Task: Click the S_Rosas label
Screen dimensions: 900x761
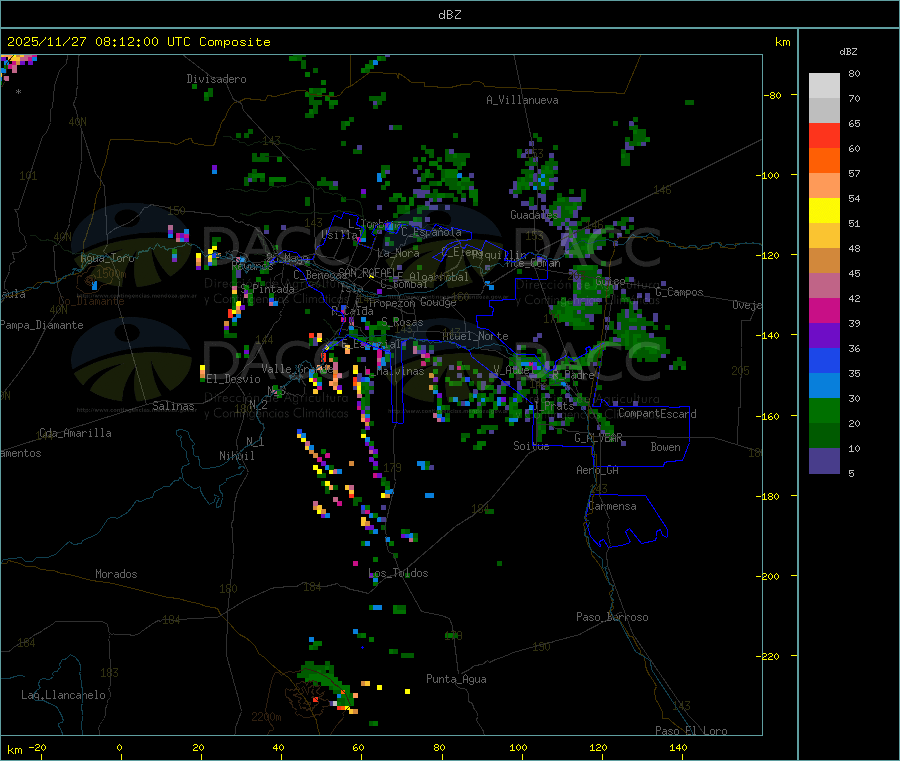Action: [402, 323]
